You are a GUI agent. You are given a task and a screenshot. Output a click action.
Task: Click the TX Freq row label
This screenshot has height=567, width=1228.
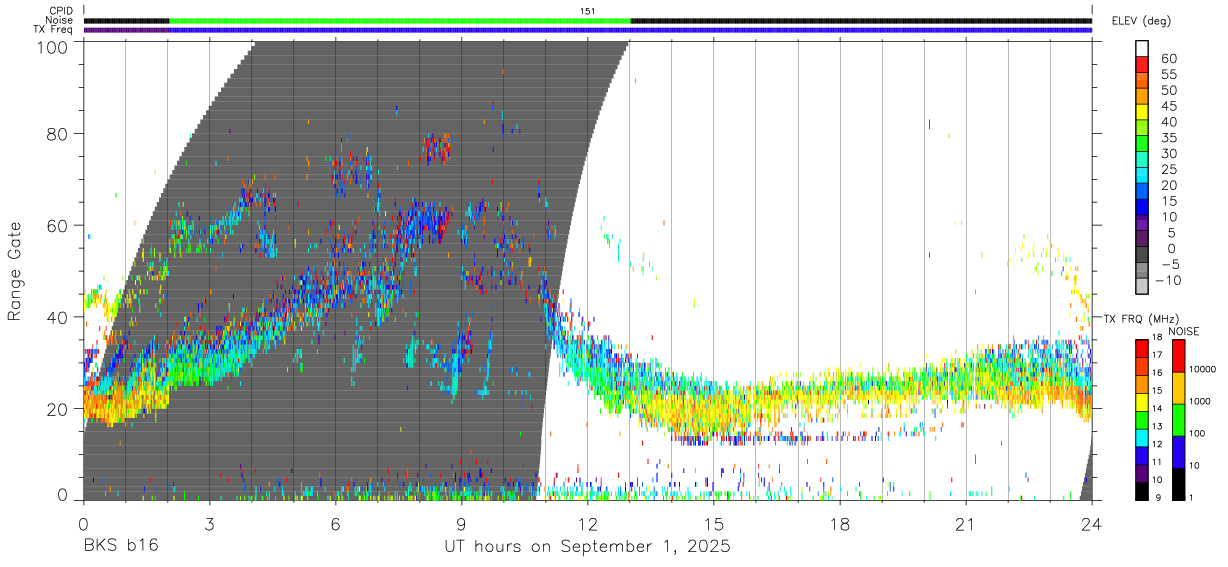click(55, 29)
